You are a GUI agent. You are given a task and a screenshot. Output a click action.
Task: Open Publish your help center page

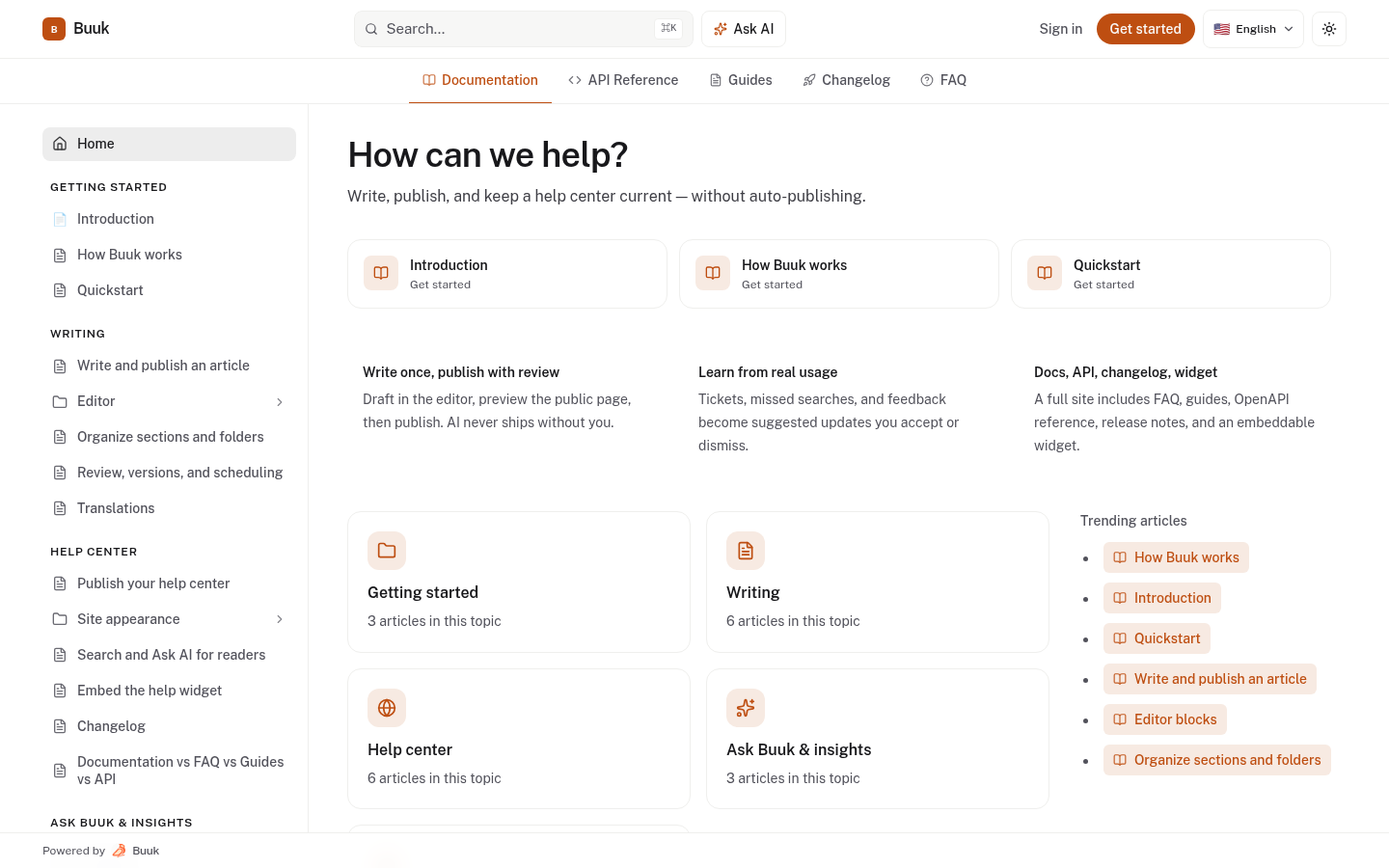click(169, 583)
